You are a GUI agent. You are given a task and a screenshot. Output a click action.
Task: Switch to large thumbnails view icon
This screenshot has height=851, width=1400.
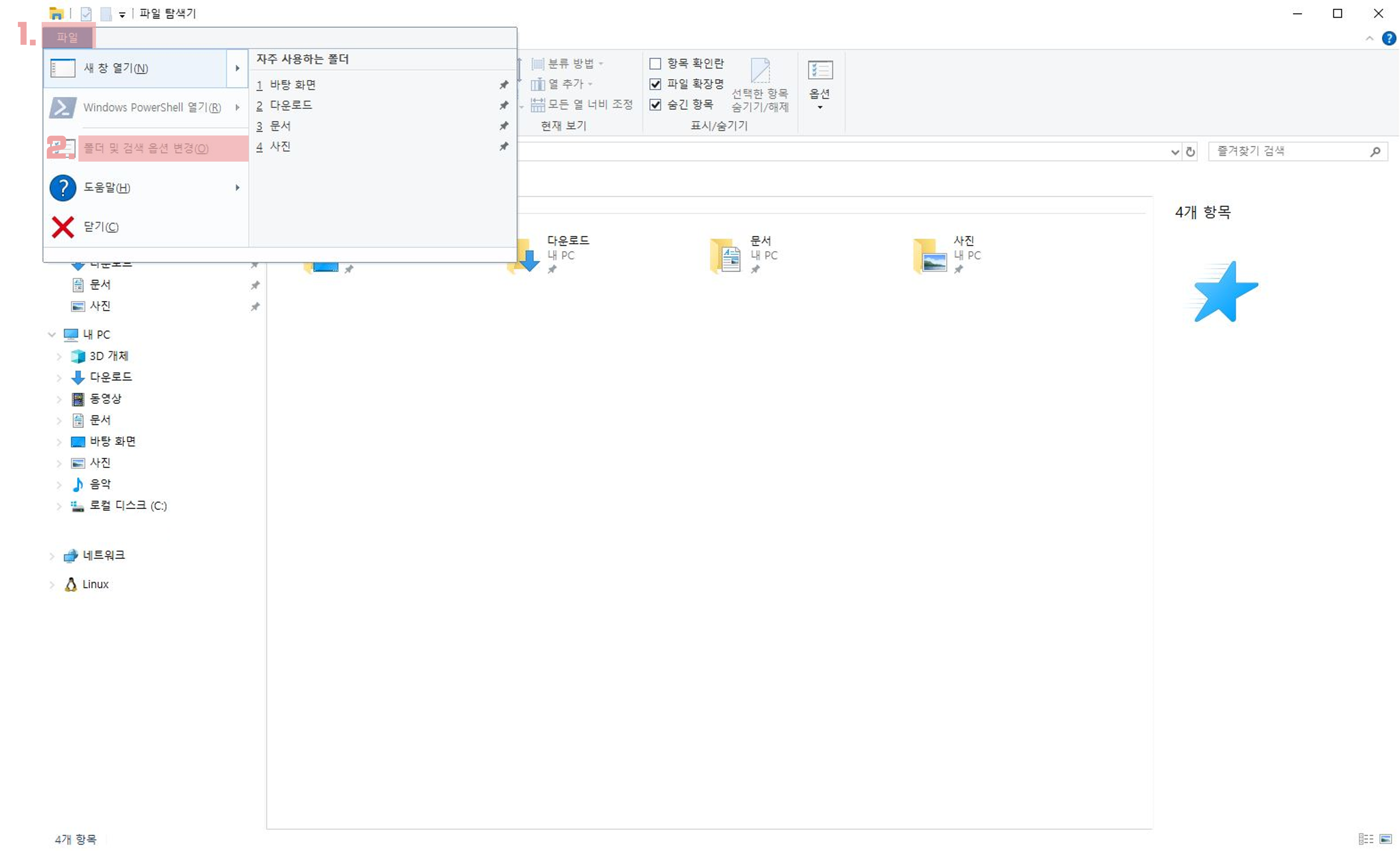pos(1385,839)
